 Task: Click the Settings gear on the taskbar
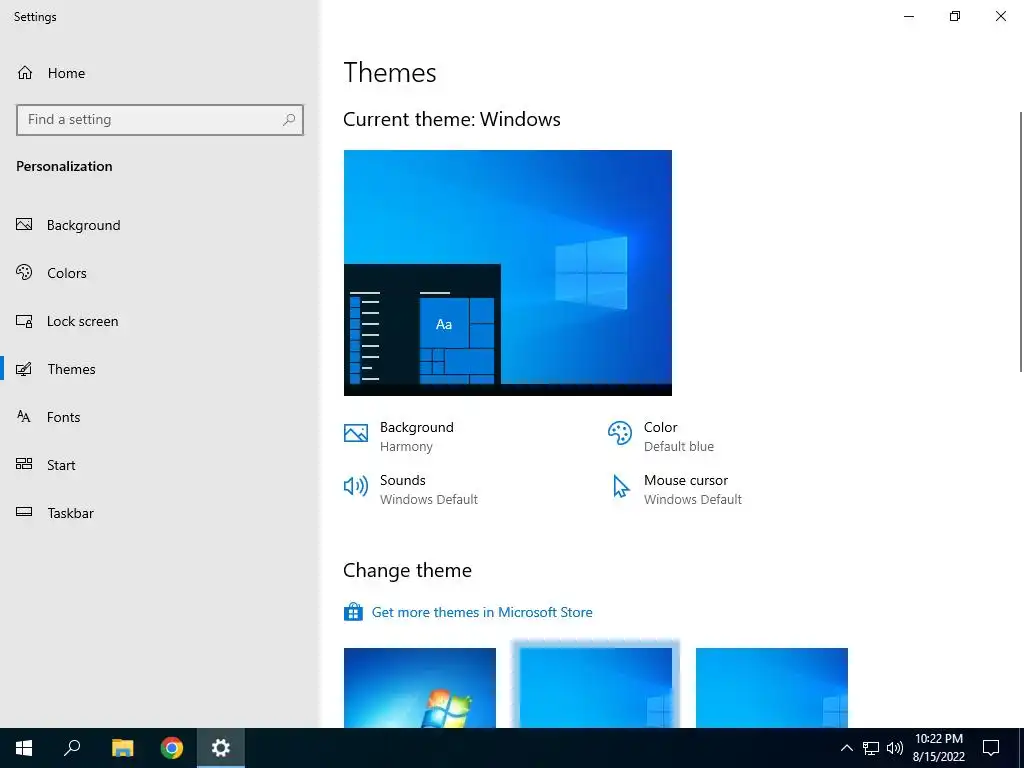pyautogui.click(x=221, y=748)
